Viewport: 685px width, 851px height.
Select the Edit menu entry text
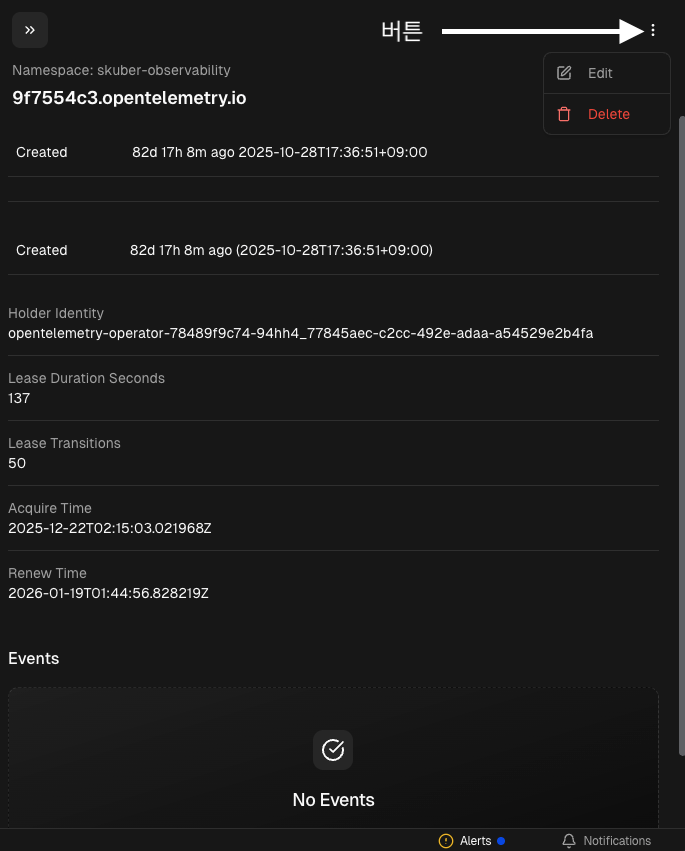tap(600, 73)
